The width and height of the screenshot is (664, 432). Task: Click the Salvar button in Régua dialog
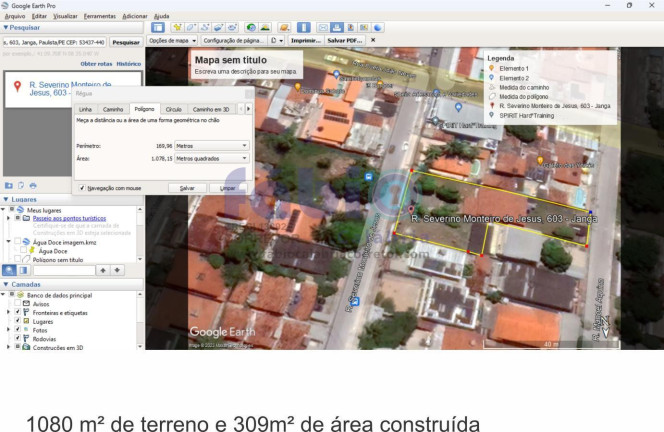(x=187, y=188)
